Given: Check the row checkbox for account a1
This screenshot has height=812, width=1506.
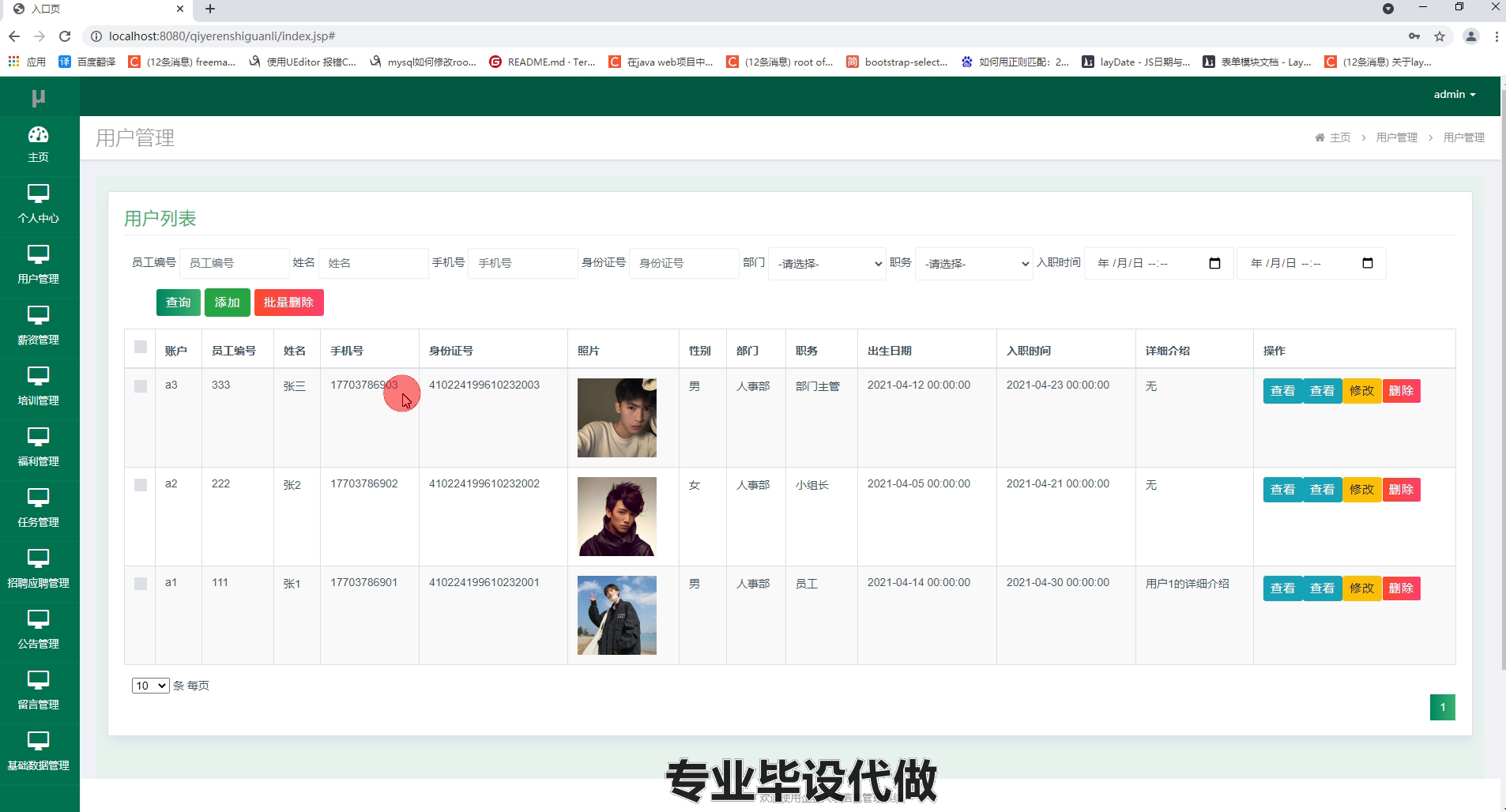Looking at the screenshot, I should [x=141, y=584].
